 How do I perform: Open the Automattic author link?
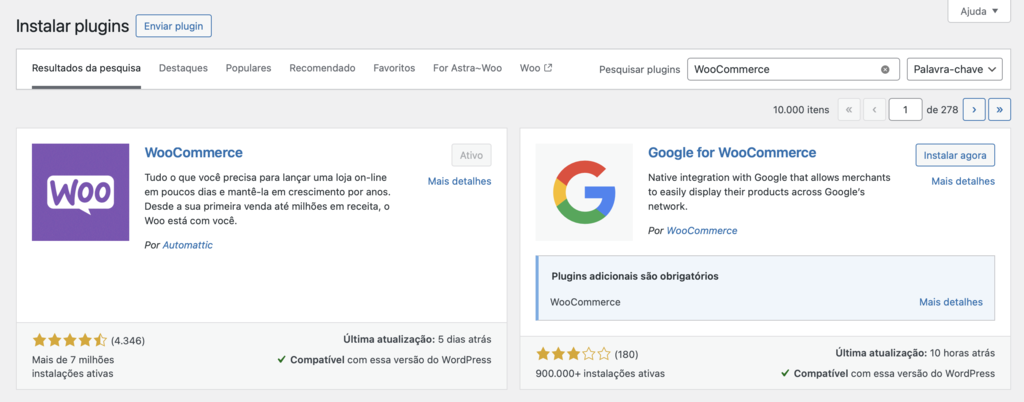pos(187,245)
